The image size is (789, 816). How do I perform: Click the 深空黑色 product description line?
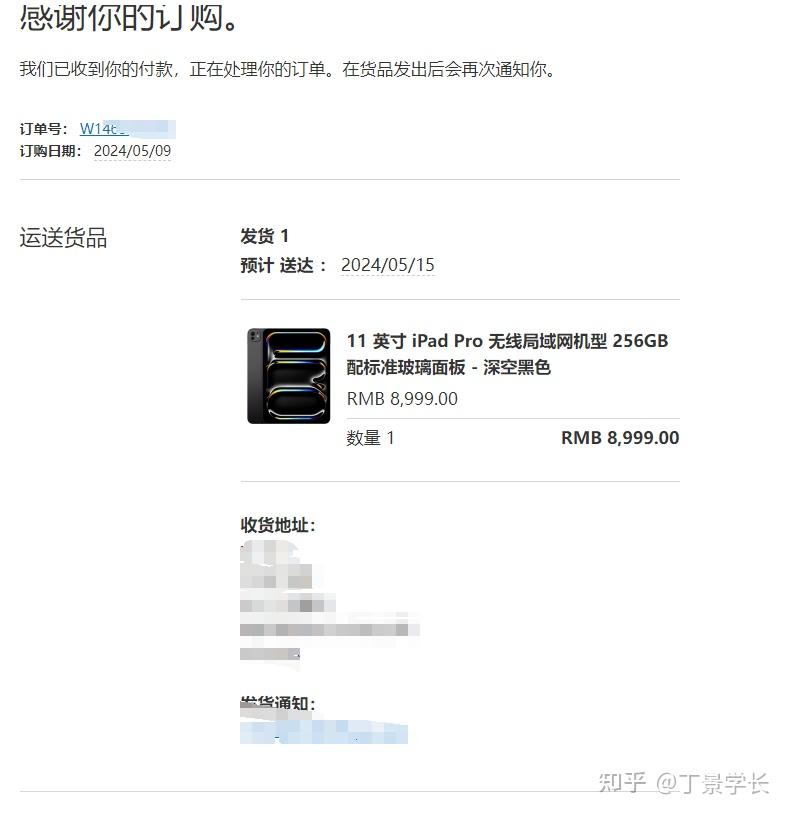click(x=449, y=367)
